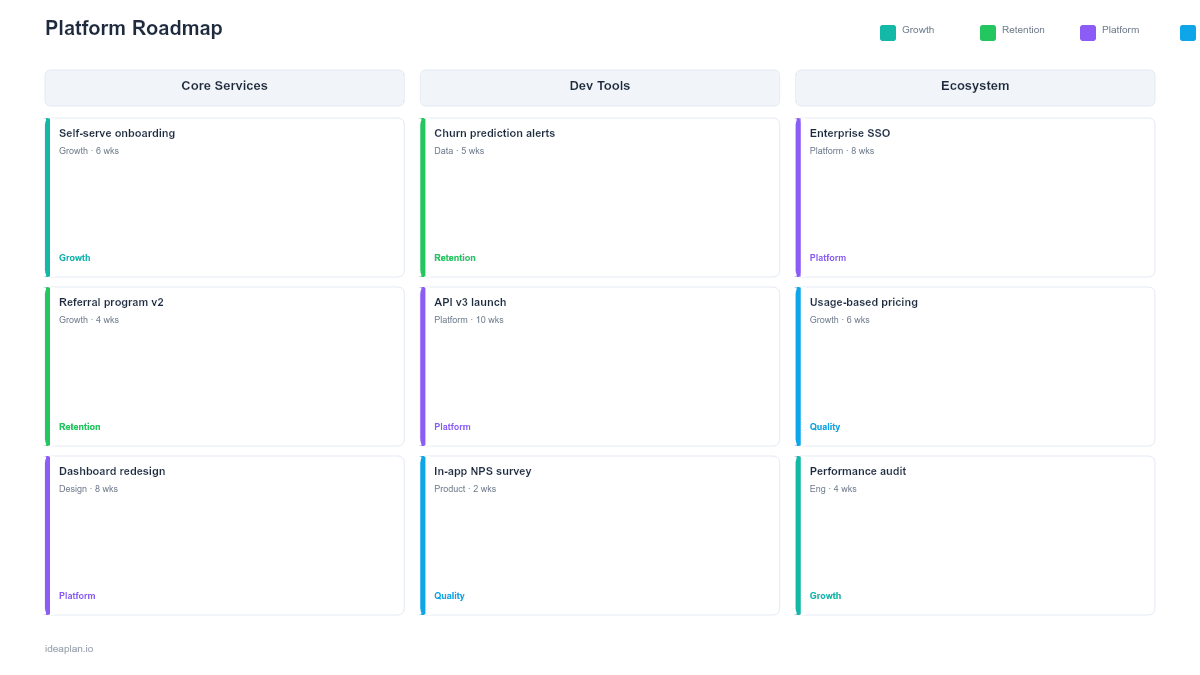Select the Ecosystem column header
This screenshot has height=675, width=1200.
pos(975,87)
